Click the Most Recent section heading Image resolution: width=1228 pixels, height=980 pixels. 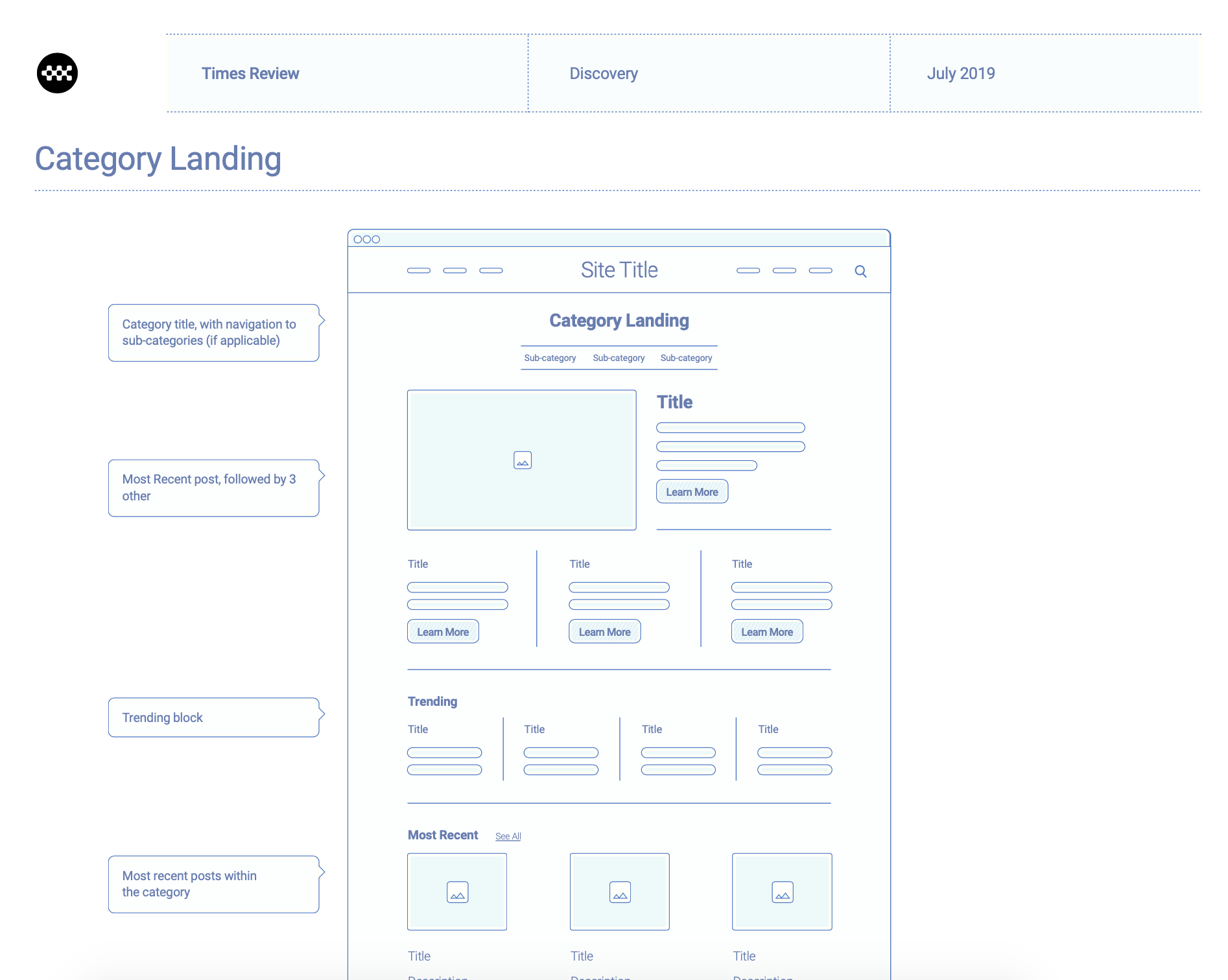click(443, 835)
